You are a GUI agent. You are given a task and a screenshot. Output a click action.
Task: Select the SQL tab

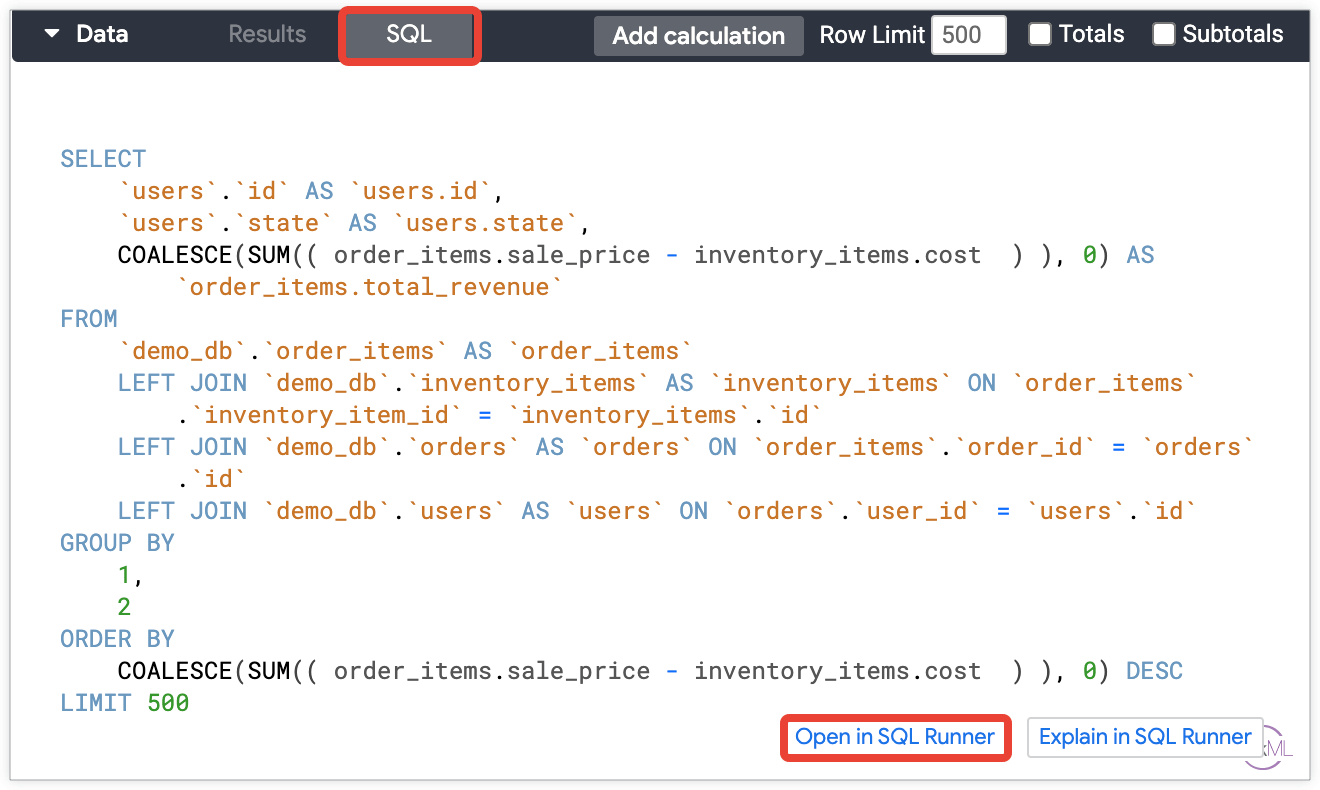pos(408,33)
